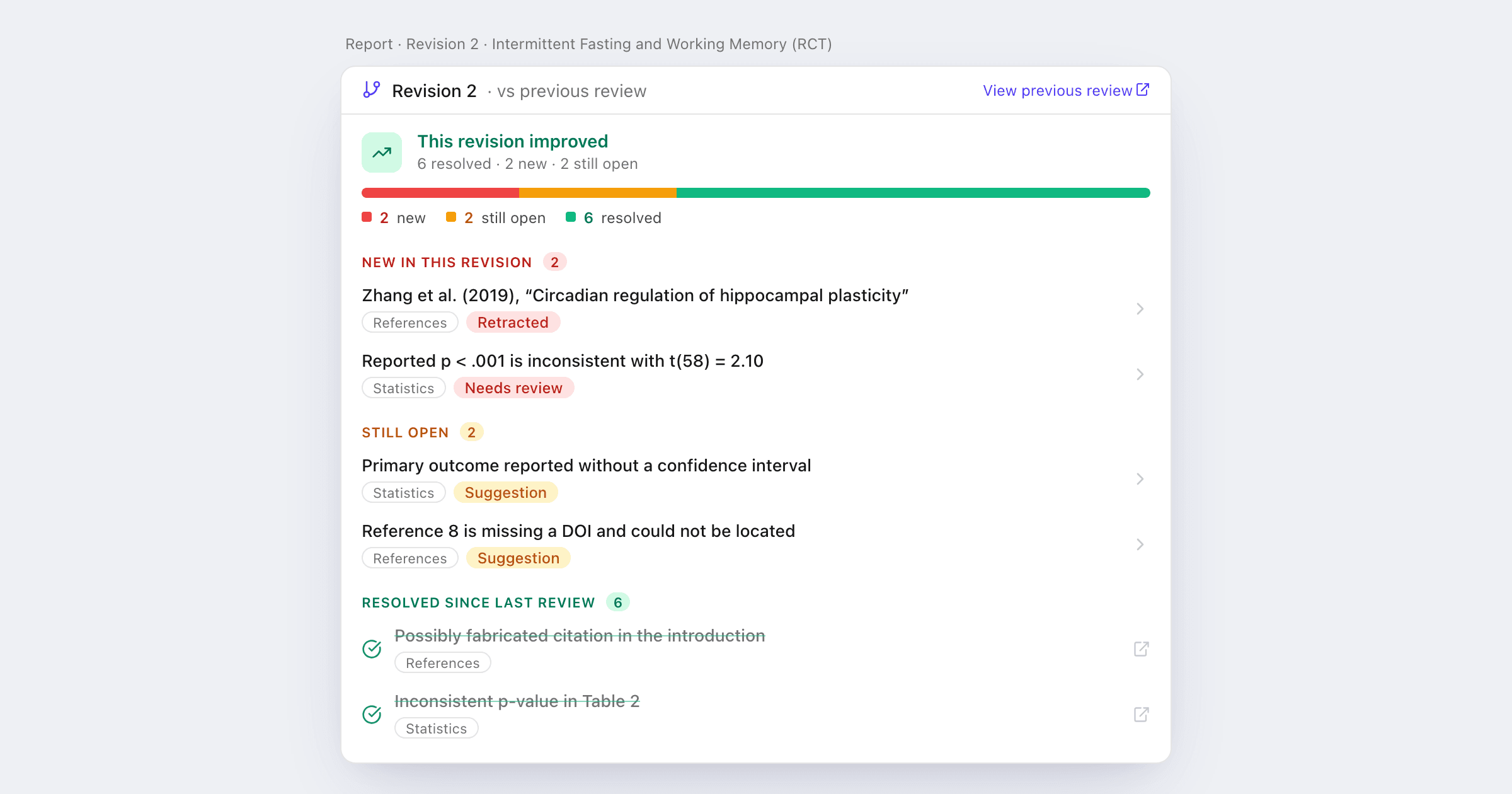Expand Reference 8 missing DOI item
Screen dimensions: 1512x794
click(x=1140, y=544)
